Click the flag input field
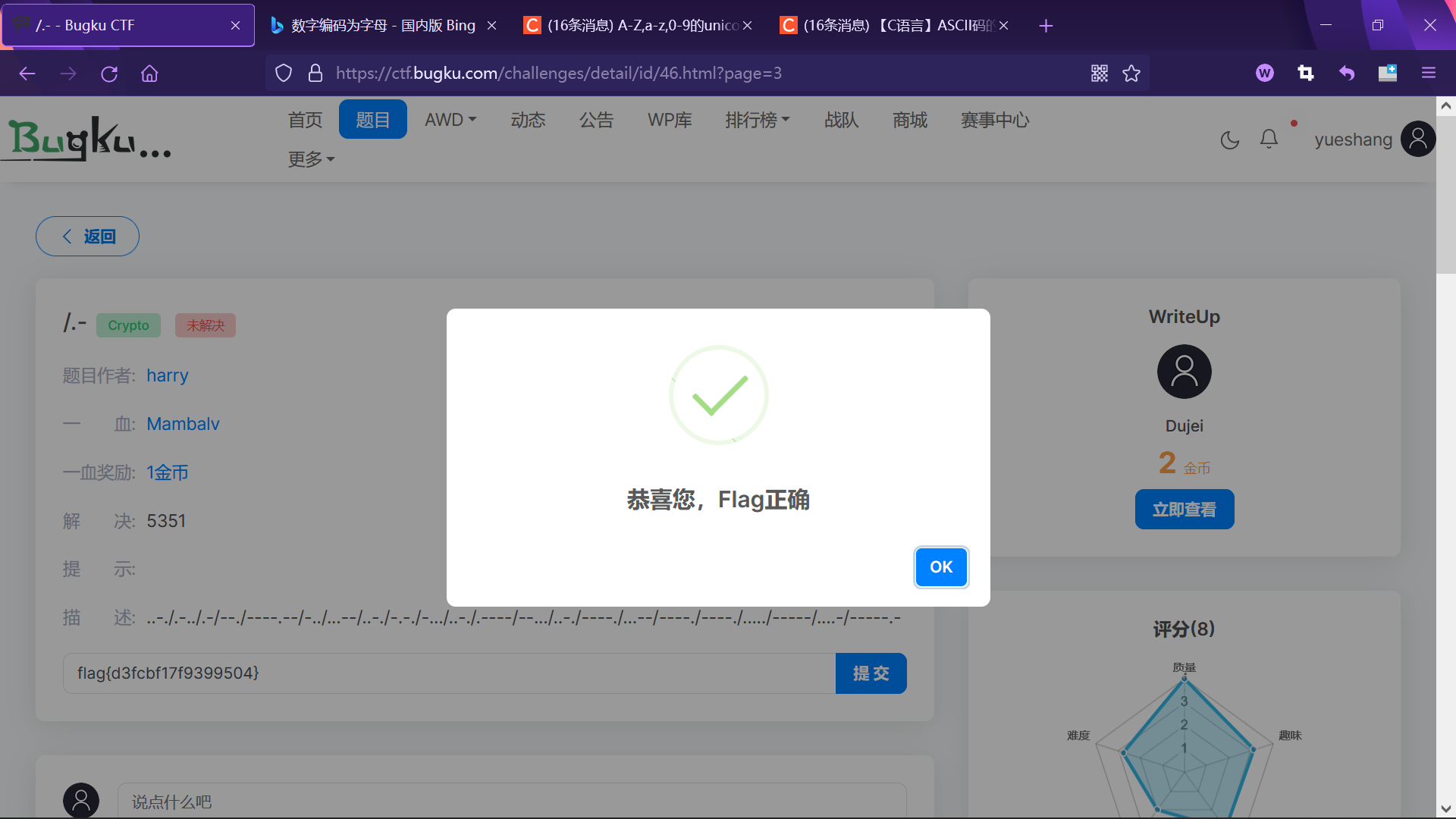The height and width of the screenshot is (819, 1456). 449,673
